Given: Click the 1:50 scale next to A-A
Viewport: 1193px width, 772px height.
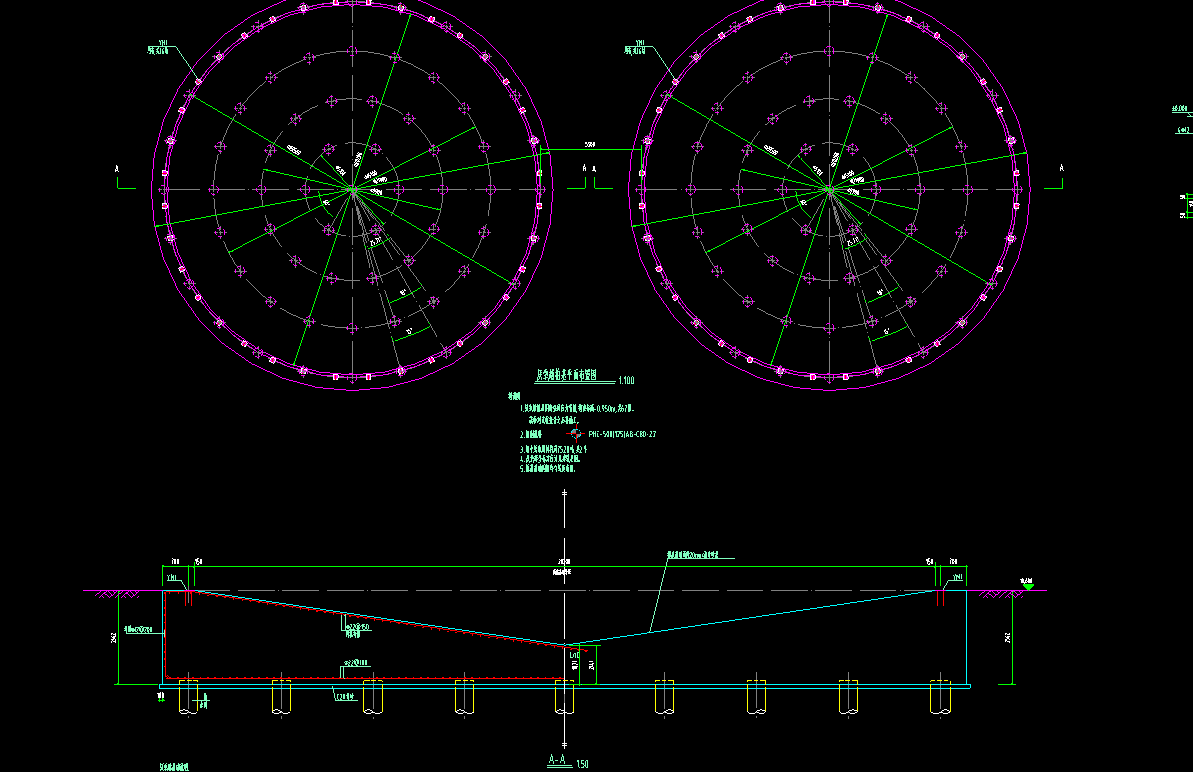Looking at the screenshot, I should point(582,764).
